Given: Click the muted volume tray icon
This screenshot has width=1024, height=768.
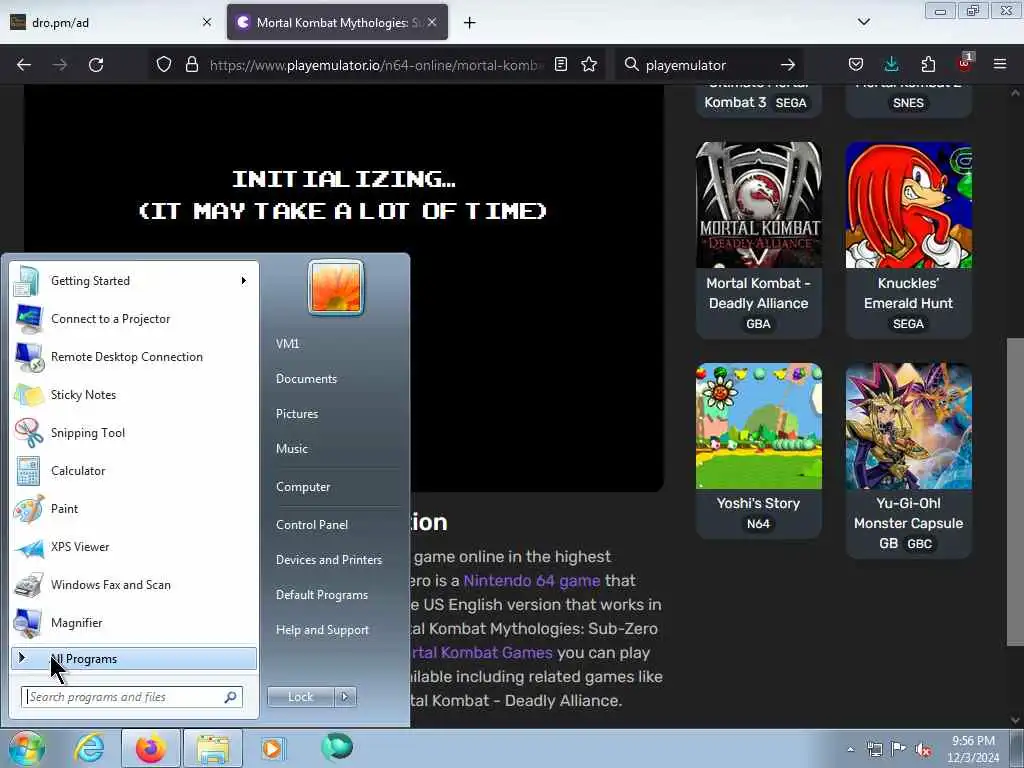Looking at the screenshot, I should (x=923, y=750).
